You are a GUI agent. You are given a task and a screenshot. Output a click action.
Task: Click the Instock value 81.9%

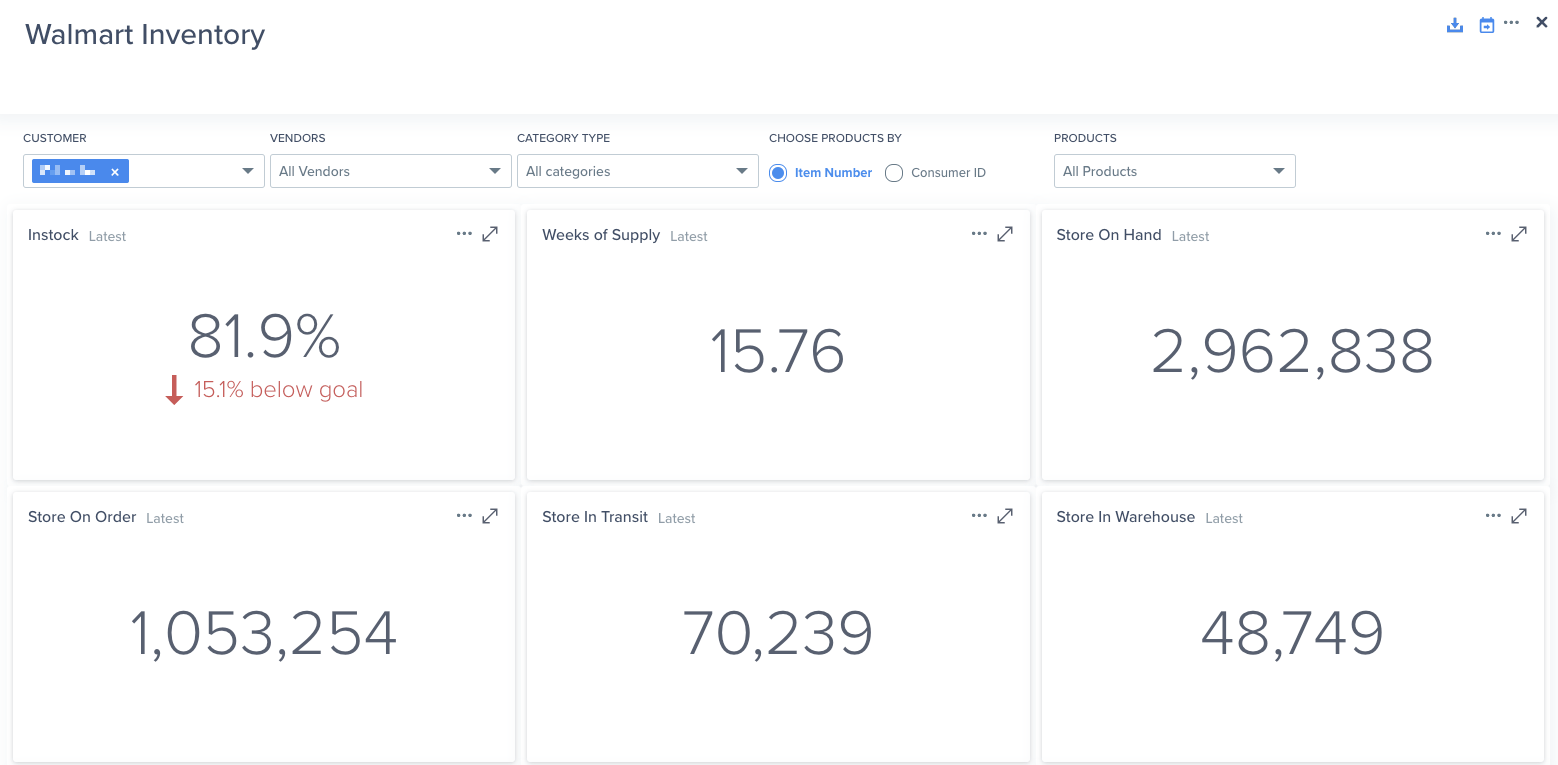point(264,337)
